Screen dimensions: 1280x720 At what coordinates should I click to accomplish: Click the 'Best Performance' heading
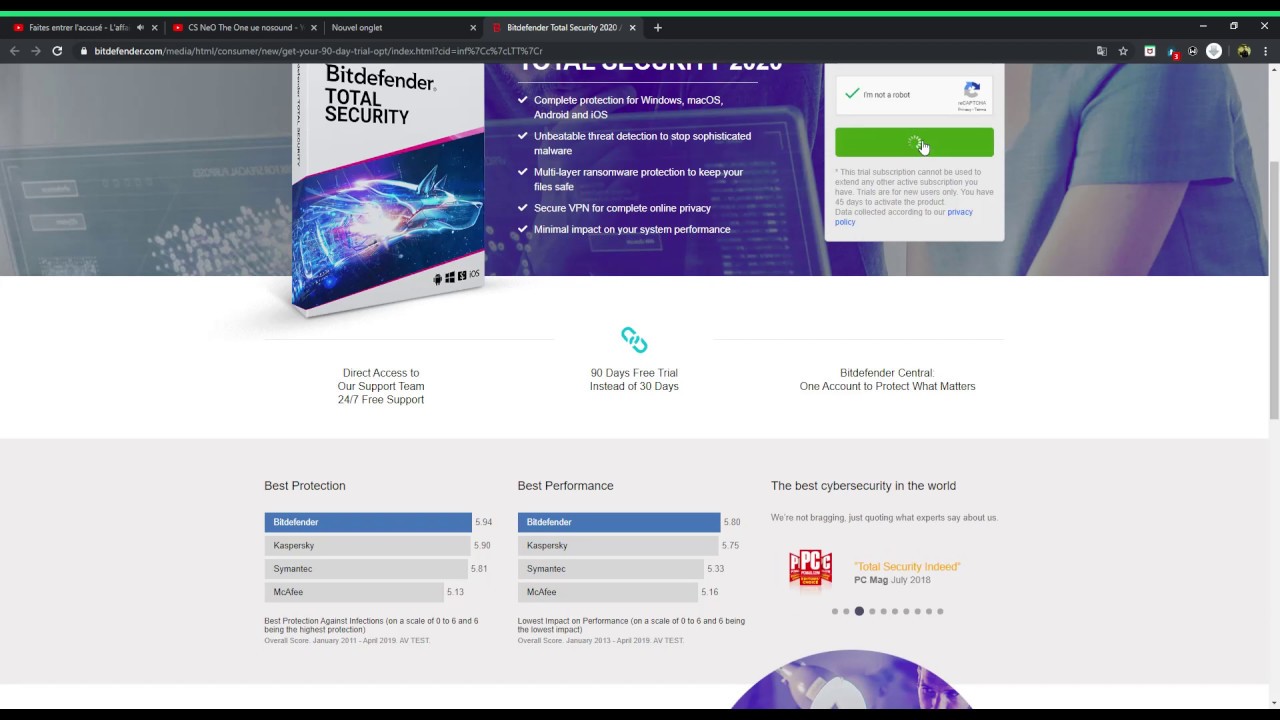(x=565, y=486)
